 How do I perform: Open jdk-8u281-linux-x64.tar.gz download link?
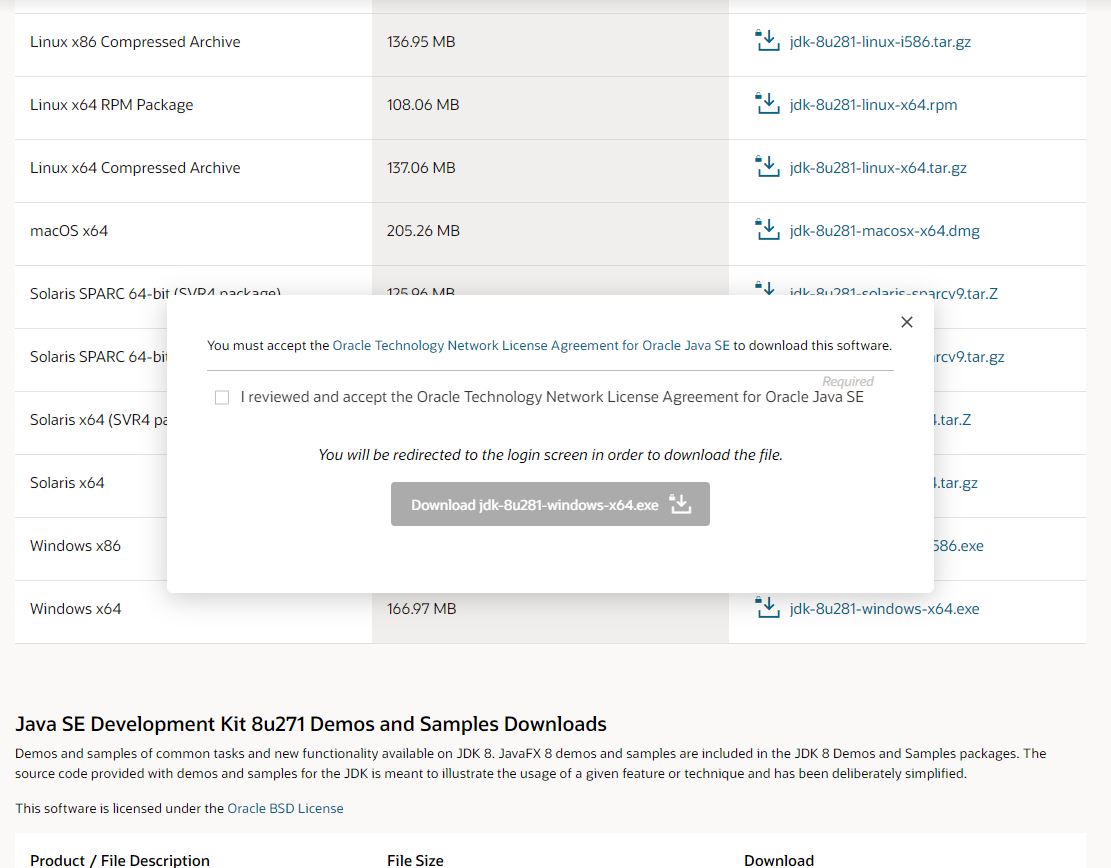coord(878,168)
